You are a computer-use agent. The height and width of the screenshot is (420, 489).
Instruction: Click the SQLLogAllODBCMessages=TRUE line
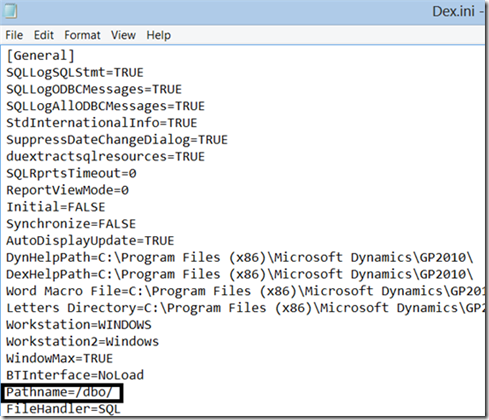[105, 106]
